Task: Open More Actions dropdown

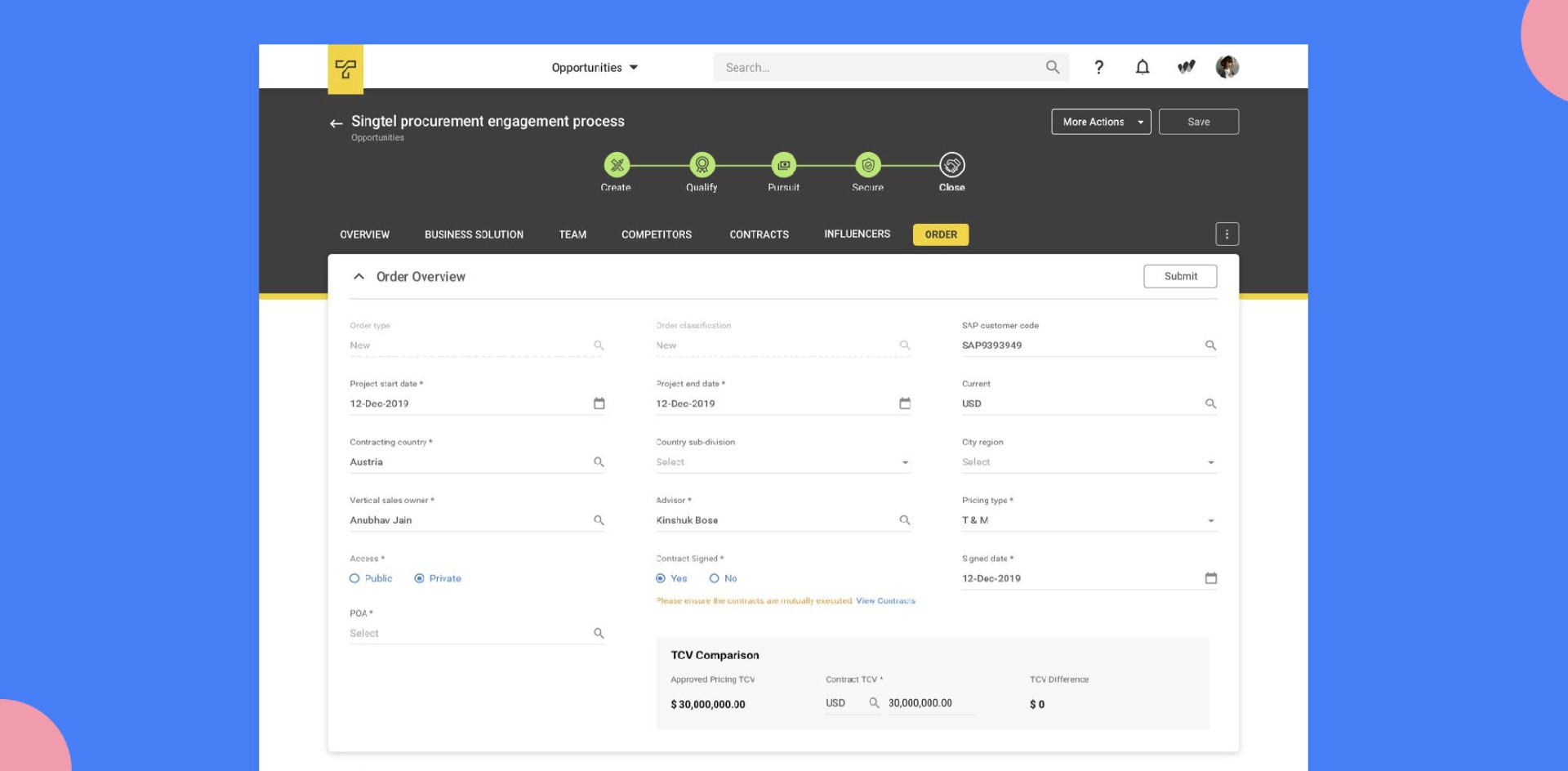Action: click(1101, 122)
